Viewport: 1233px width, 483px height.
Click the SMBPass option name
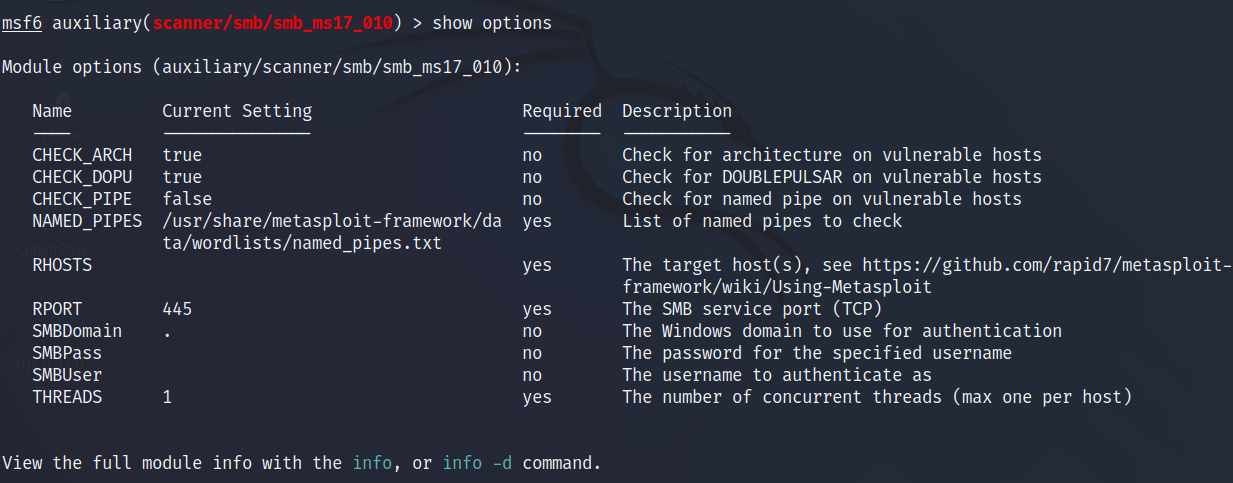tap(67, 353)
